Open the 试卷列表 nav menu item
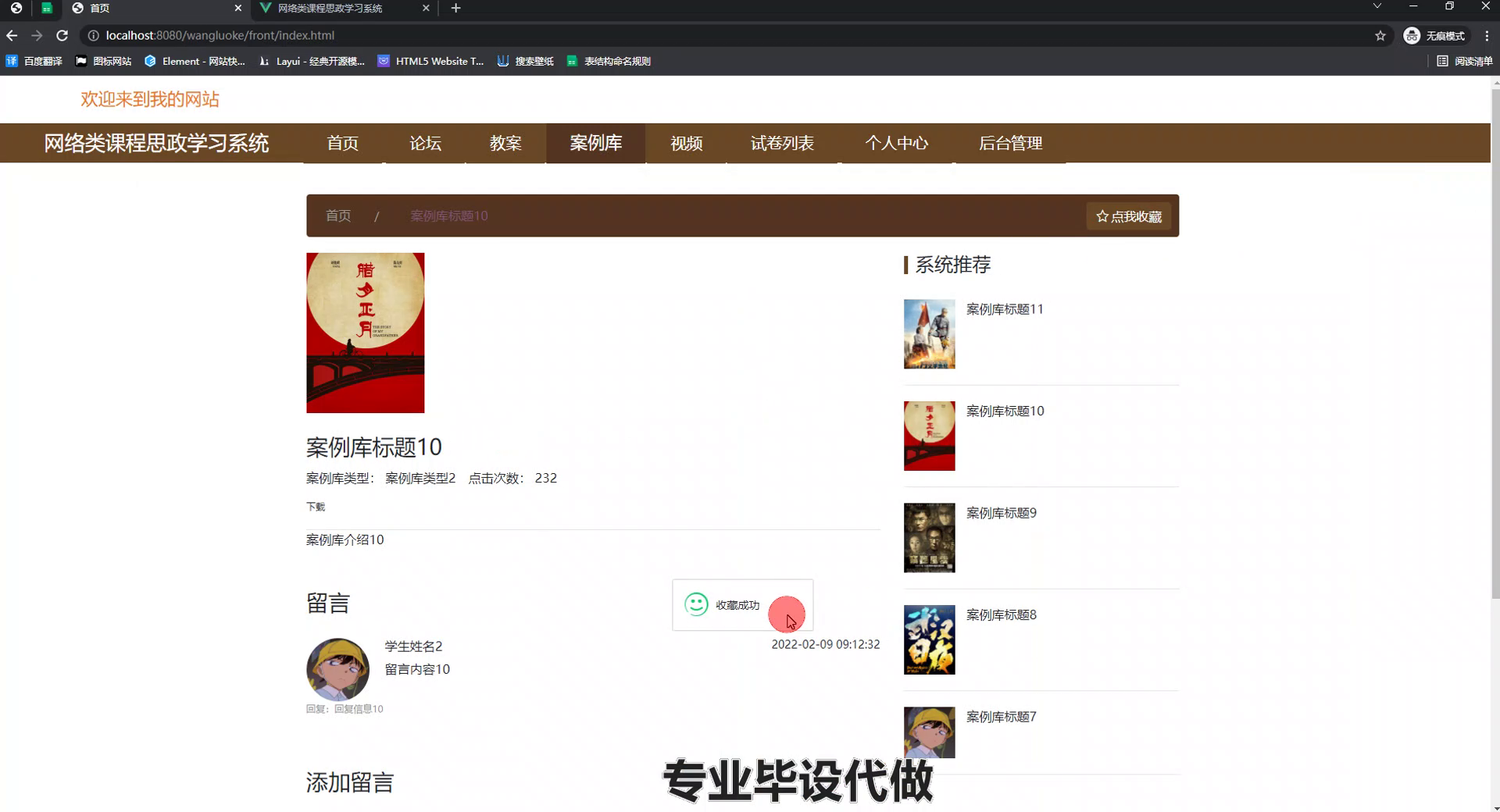 click(782, 143)
